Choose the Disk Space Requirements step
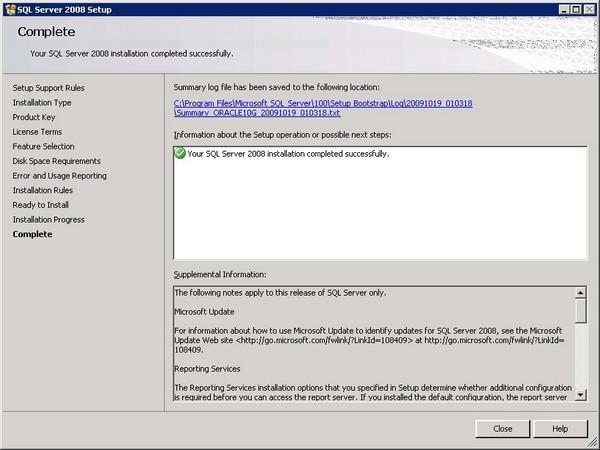 click(x=56, y=161)
